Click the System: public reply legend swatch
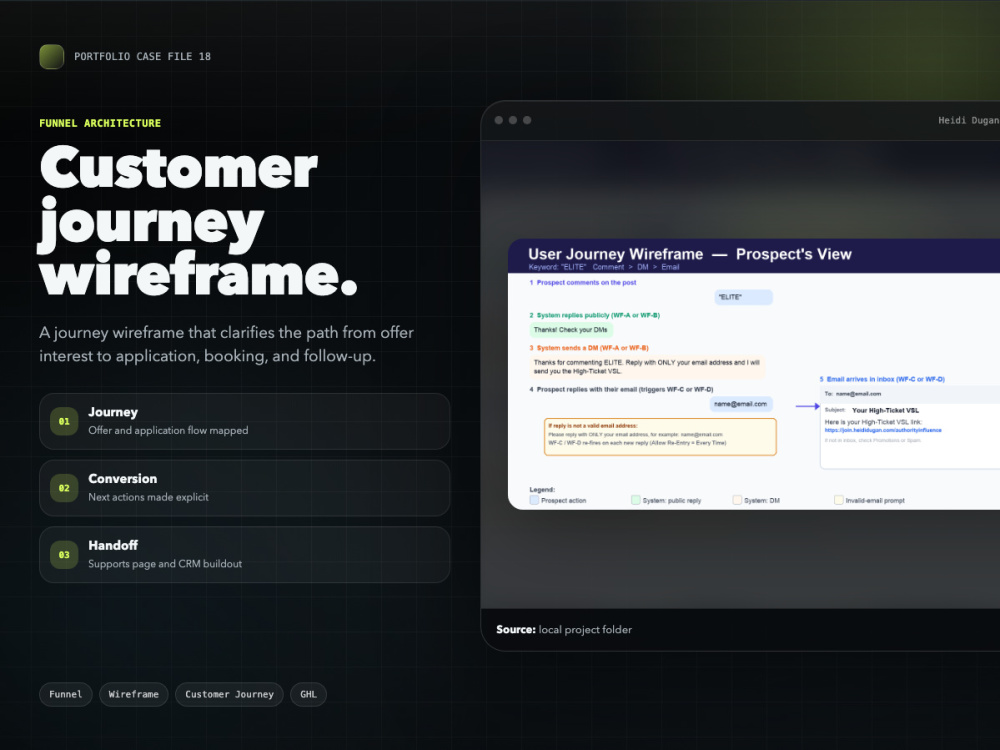Screen dimensions: 1000x750 [636, 501]
